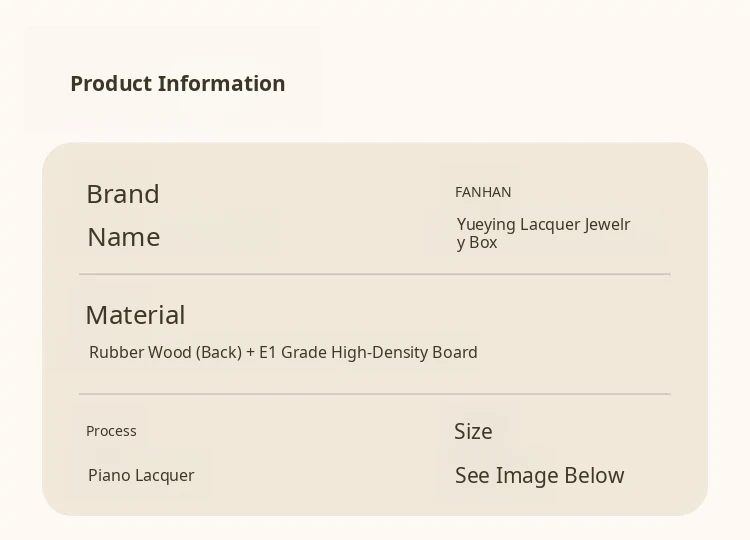Click the Product Information heading
The width and height of the screenshot is (750, 540).
[177, 83]
